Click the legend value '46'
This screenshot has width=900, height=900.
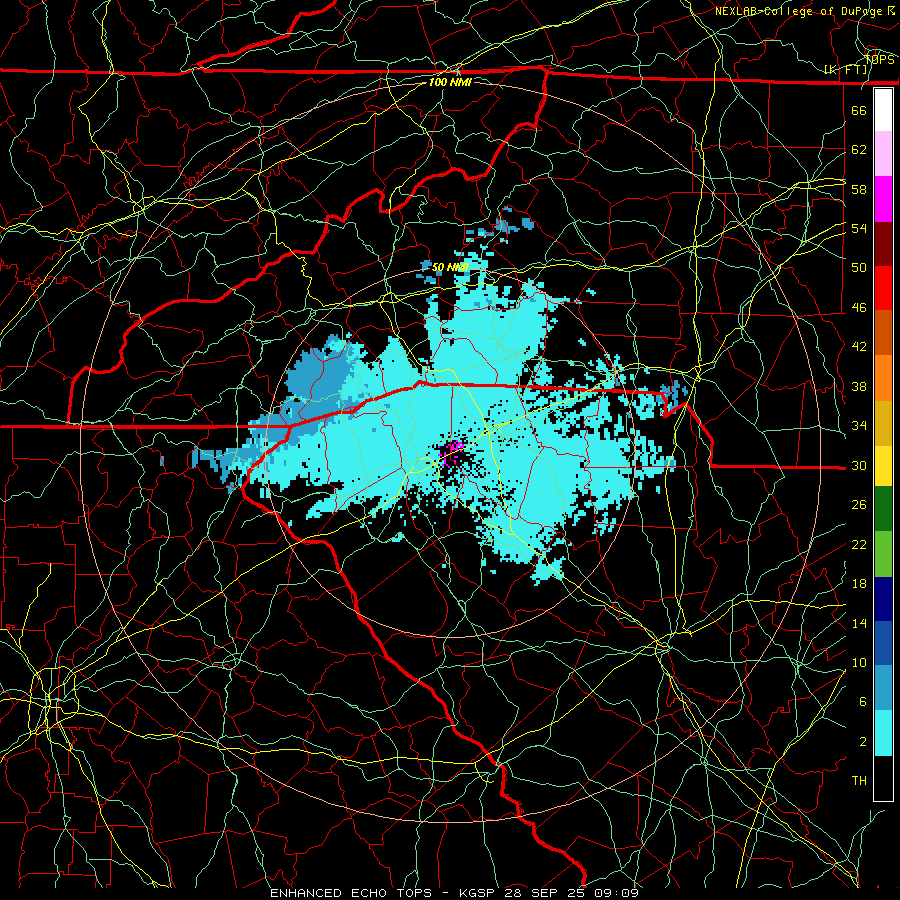(859, 308)
